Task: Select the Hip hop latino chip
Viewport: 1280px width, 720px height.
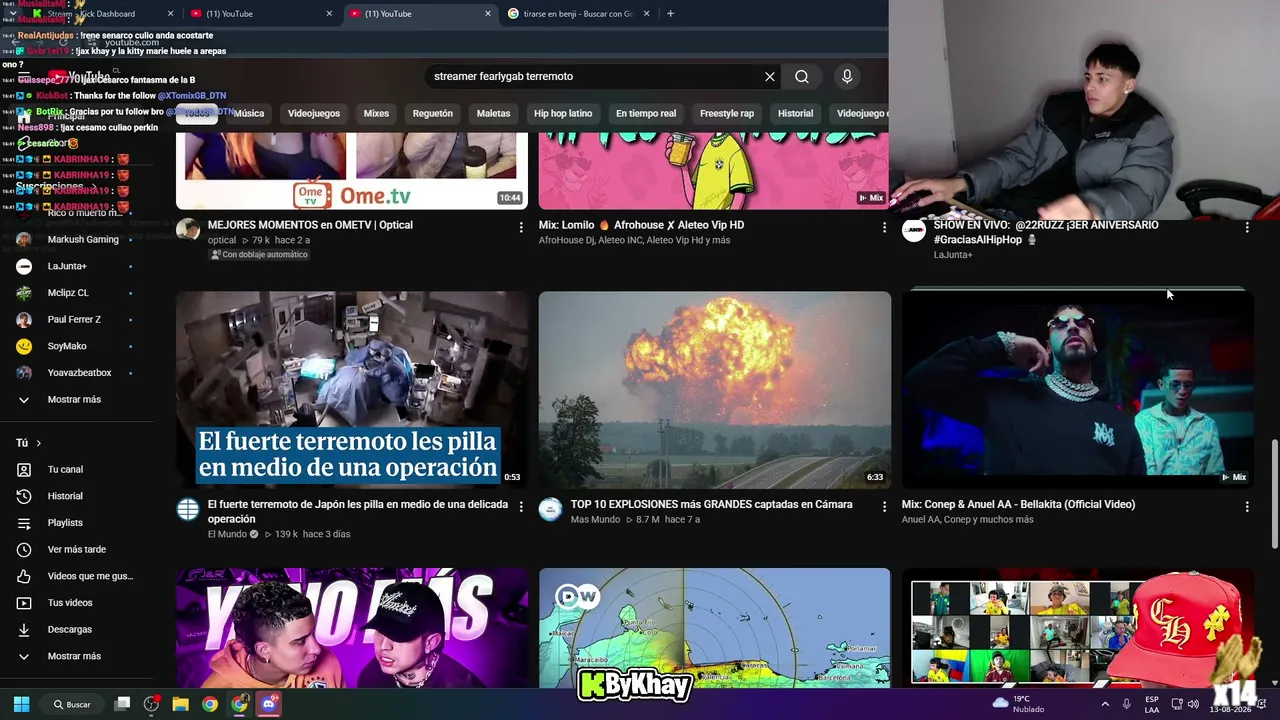Action: coord(563,114)
